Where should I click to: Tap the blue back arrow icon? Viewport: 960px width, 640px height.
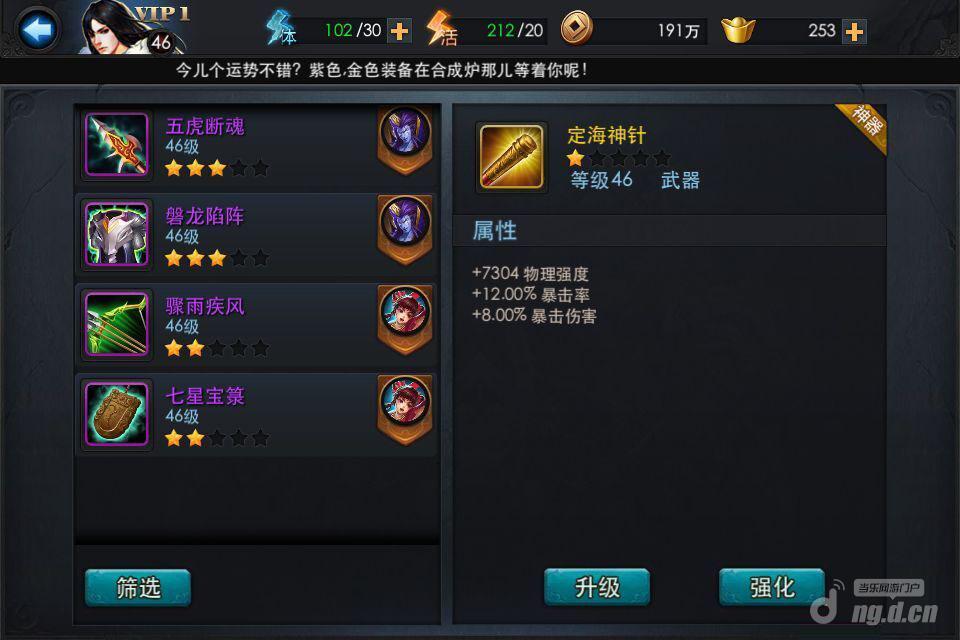coord(39,29)
